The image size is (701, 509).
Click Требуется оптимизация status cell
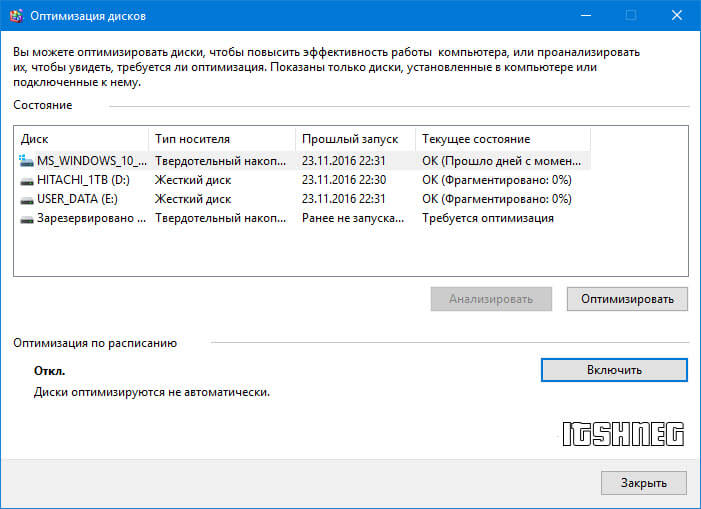(x=488, y=218)
